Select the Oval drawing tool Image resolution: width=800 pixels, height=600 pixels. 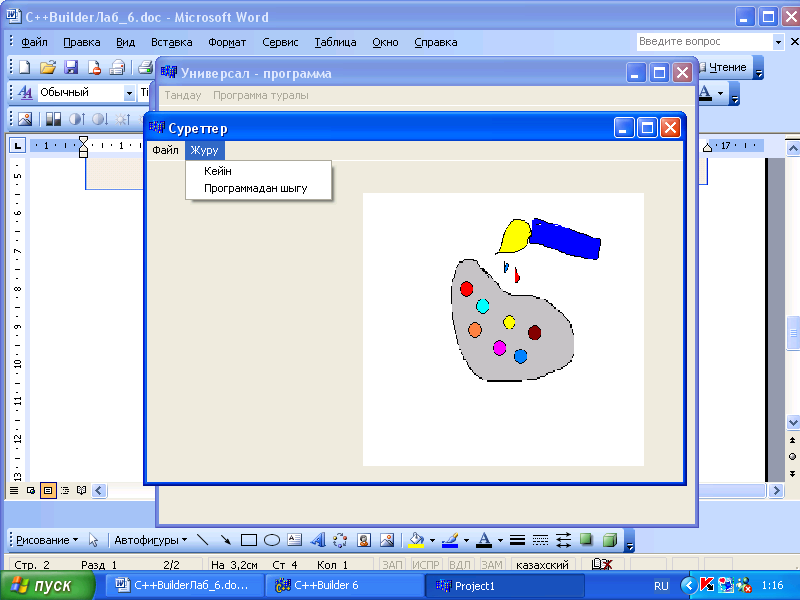point(271,540)
